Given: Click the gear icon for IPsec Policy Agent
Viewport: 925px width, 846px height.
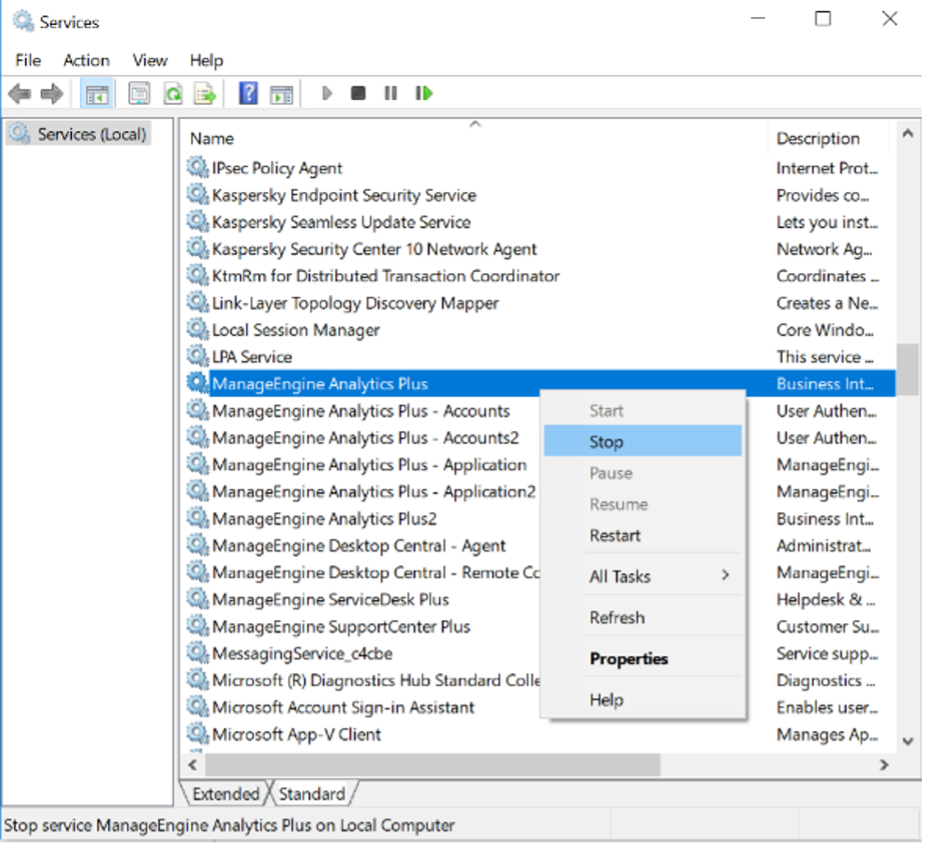Looking at the screenshot, I should coord(198,168).
